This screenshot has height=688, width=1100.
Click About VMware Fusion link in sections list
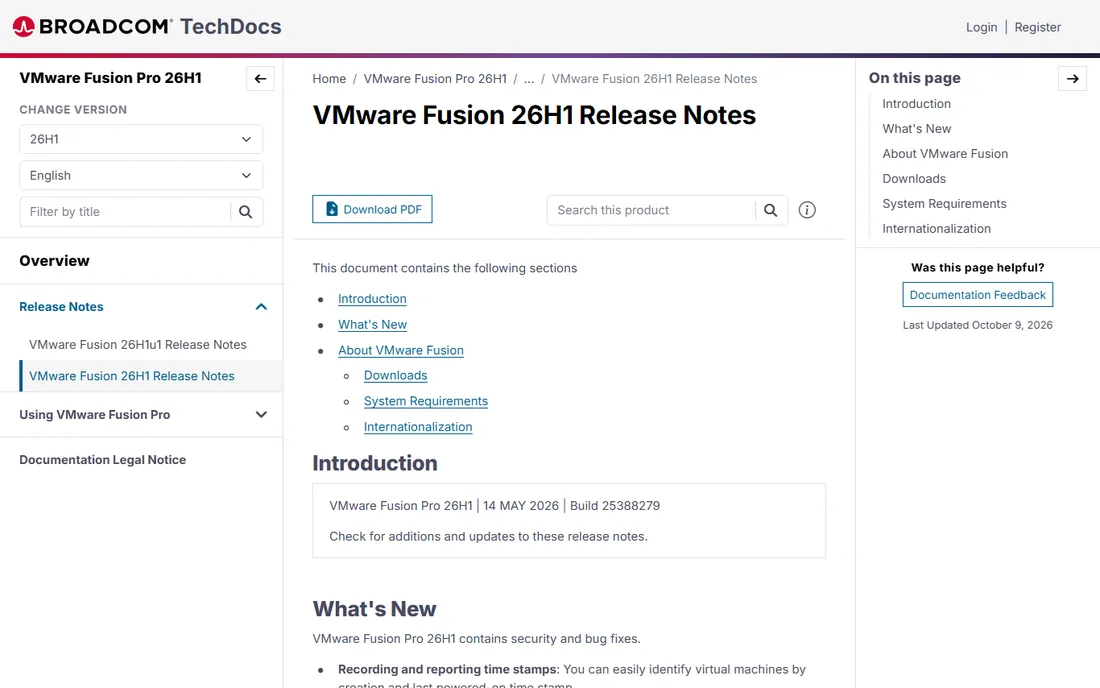(401, 350)
